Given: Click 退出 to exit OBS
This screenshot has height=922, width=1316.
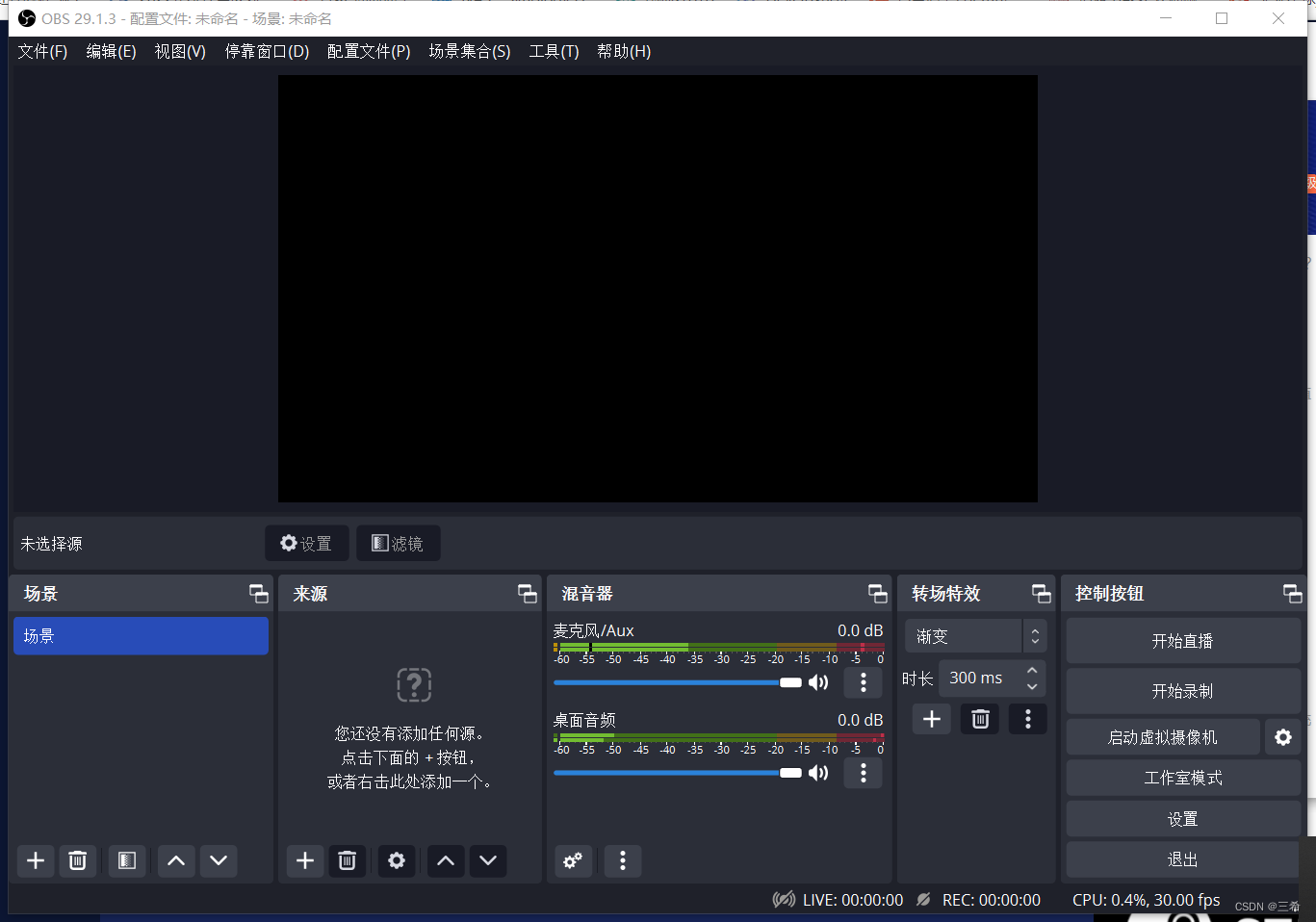Looking at the screenshot, I should click(x=1182, y=859).
